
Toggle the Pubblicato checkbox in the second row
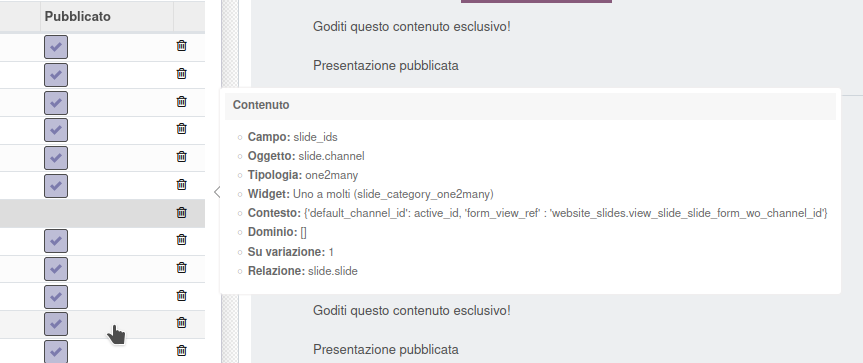[56, 75]
